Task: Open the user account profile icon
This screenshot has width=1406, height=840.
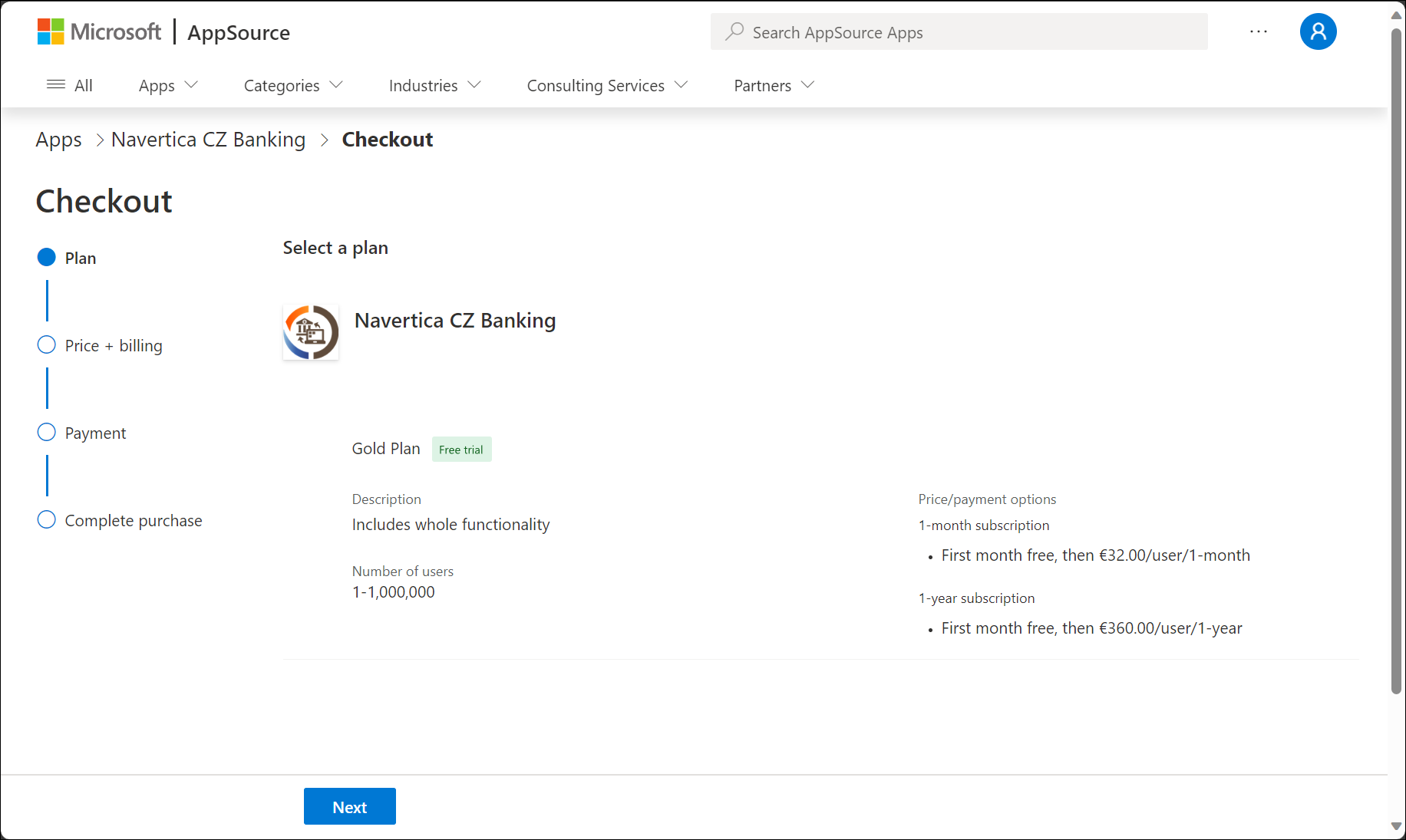Action: pos(1318,31)
